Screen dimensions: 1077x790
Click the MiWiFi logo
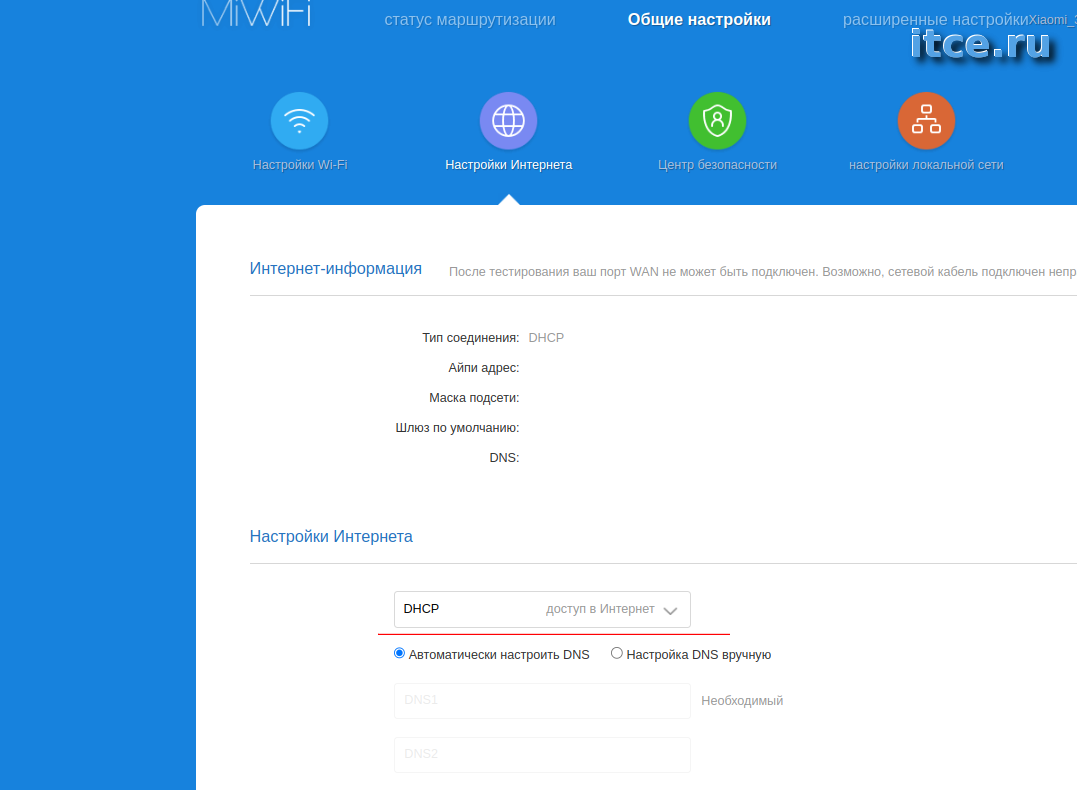click(256, 14)
